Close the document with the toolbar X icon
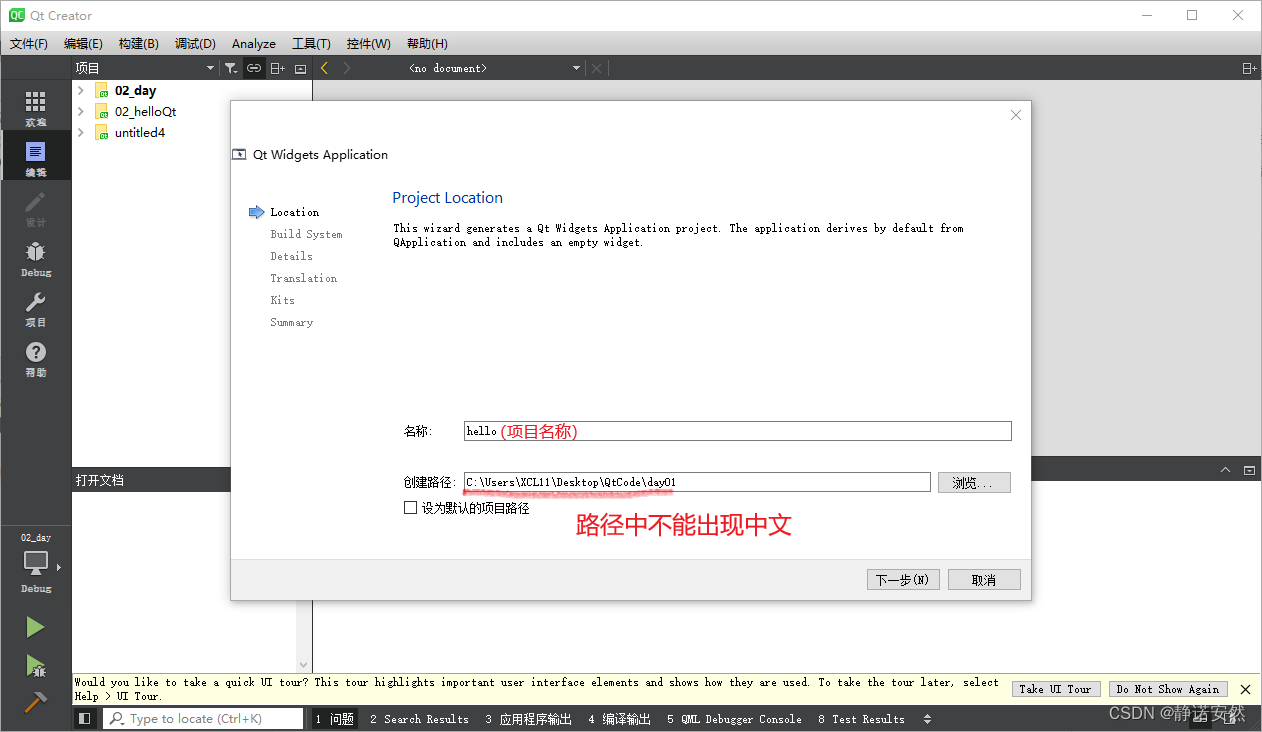1262x732 pixels. (597, 68)
